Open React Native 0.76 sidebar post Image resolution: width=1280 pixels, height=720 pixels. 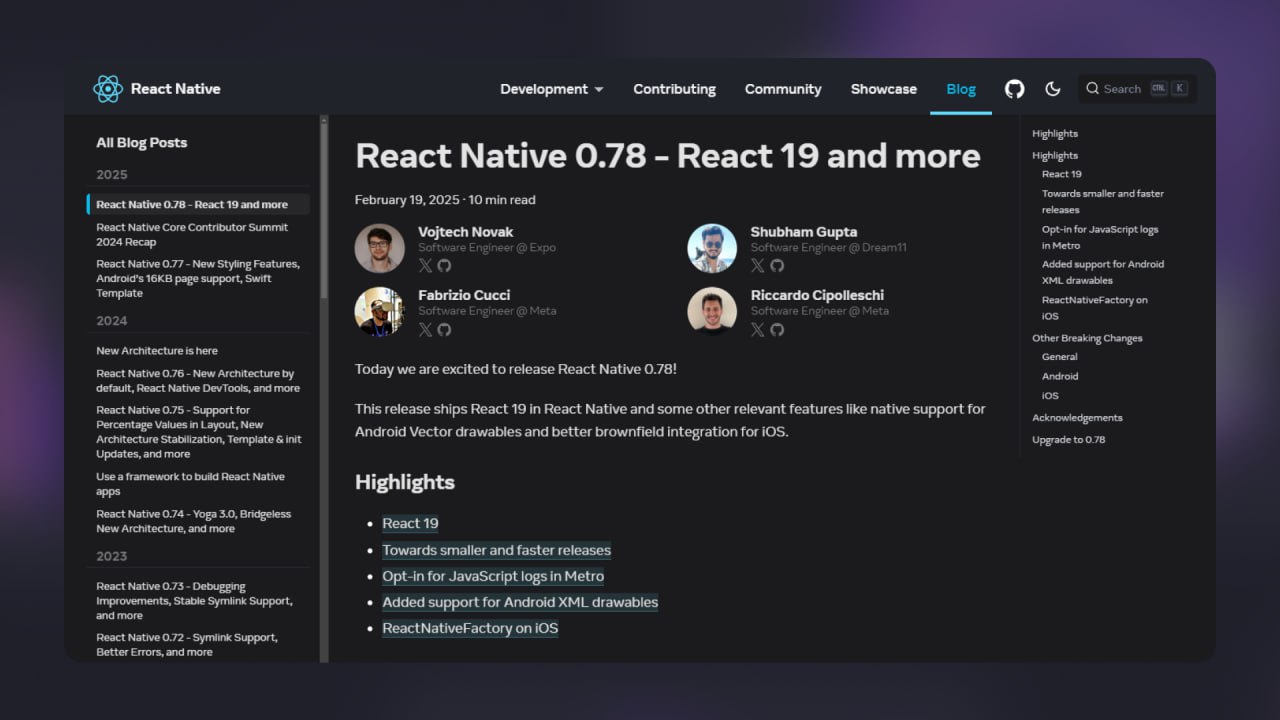[x=198, y=381]
